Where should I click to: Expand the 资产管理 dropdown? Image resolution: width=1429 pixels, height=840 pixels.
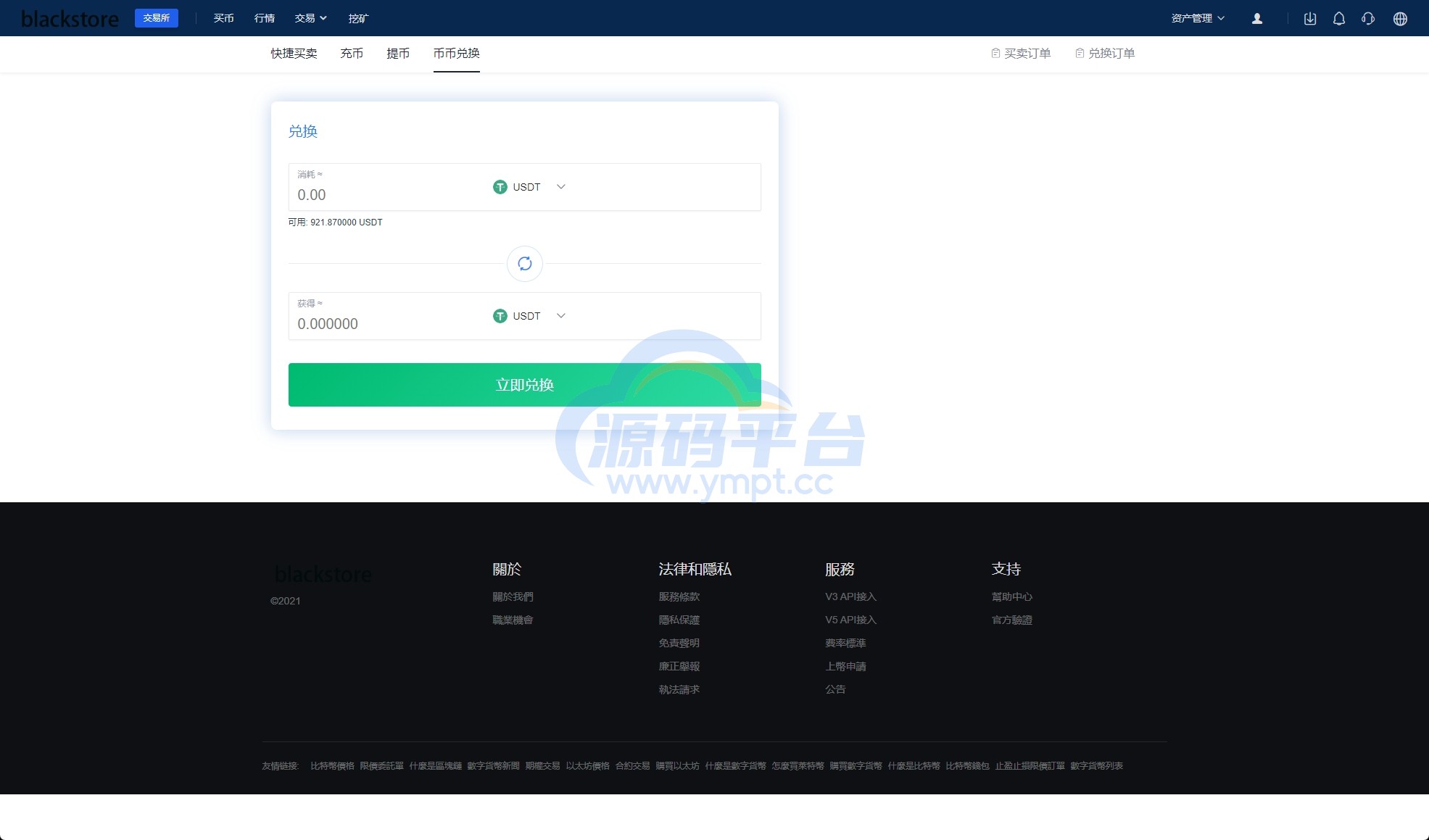[1198, 18]
